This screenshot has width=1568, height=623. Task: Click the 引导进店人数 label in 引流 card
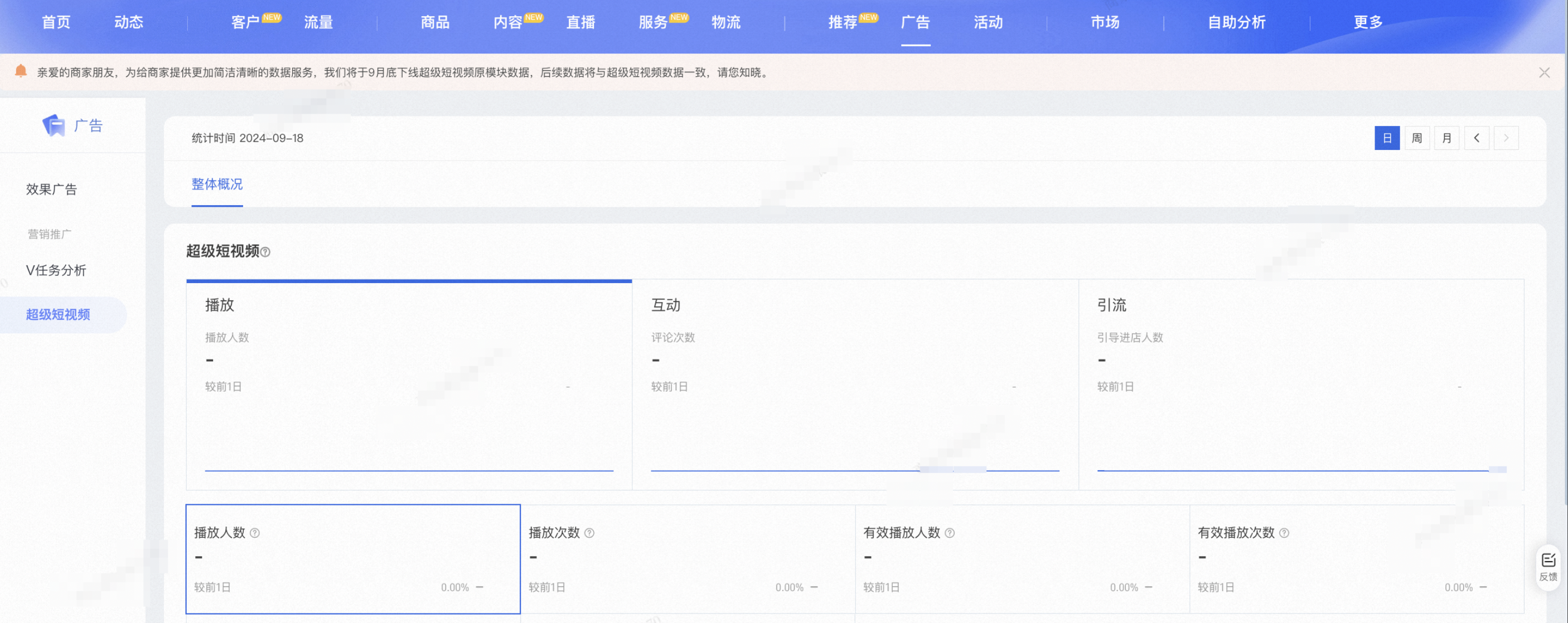tap(1130, 338)
